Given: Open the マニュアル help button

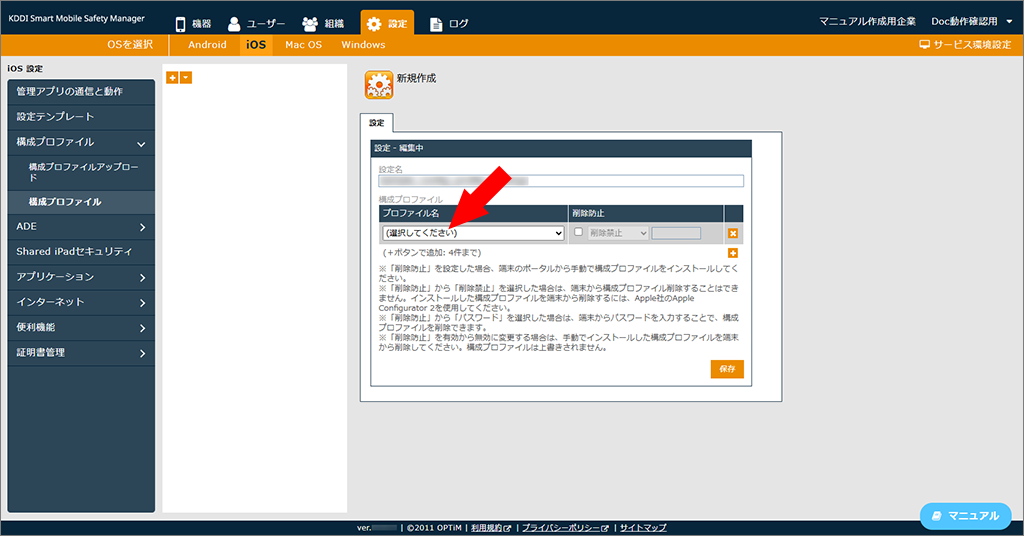Looking at the screenshot, I should pos(965,516).
